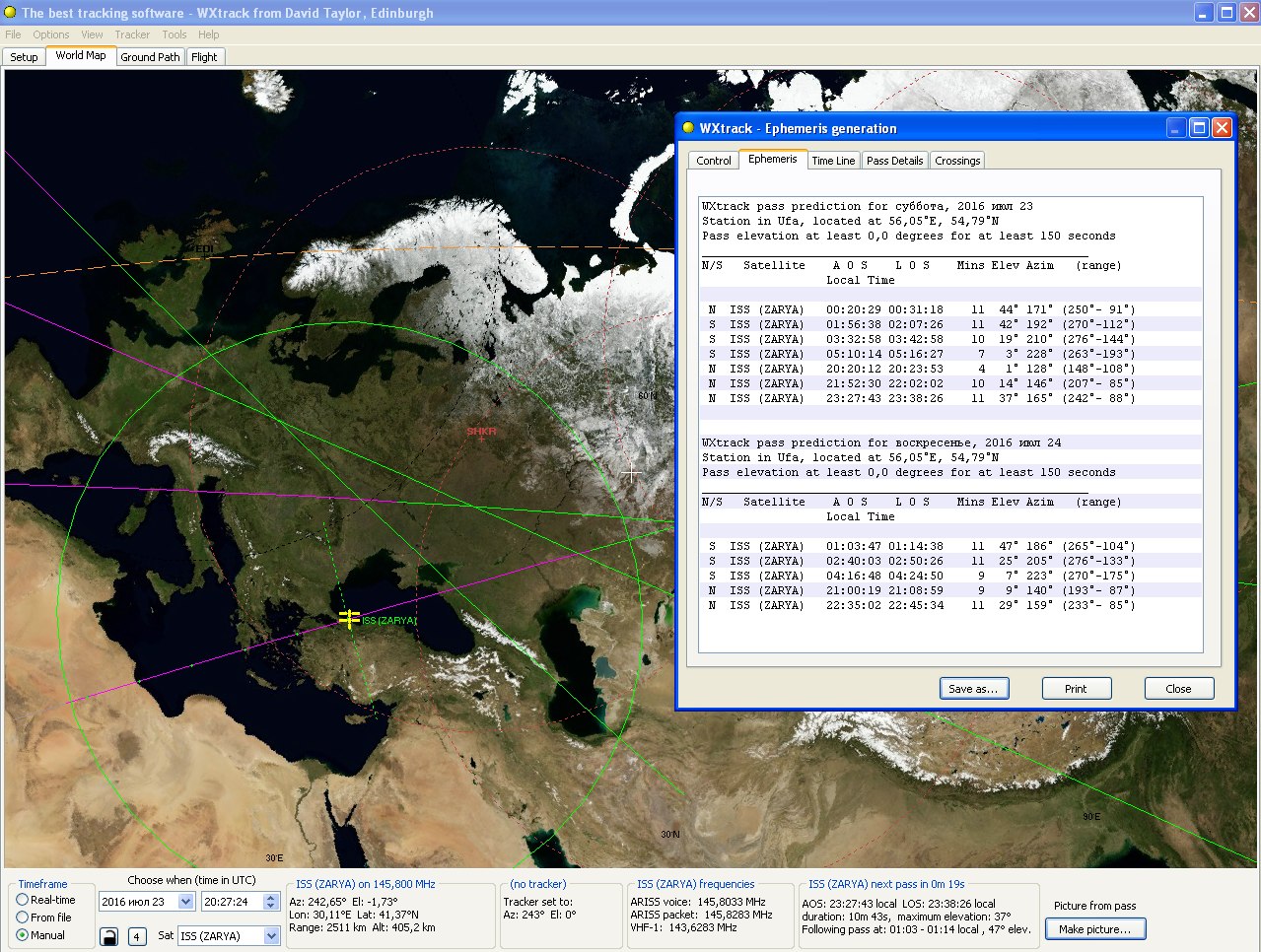Maximize the main WXtrack window
1261x952 pixels.
click(1226, 13)
